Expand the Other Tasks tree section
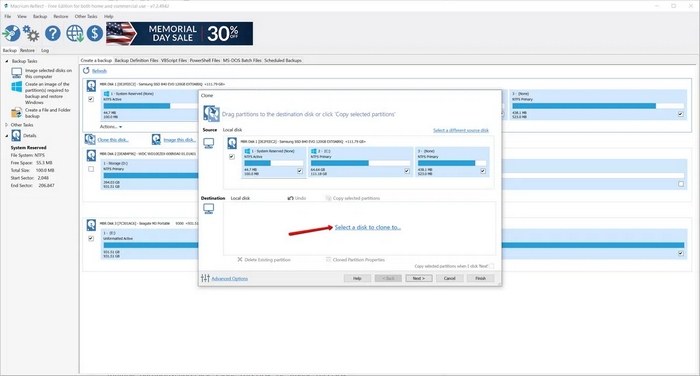700x376 pixels. coord(7,125)
